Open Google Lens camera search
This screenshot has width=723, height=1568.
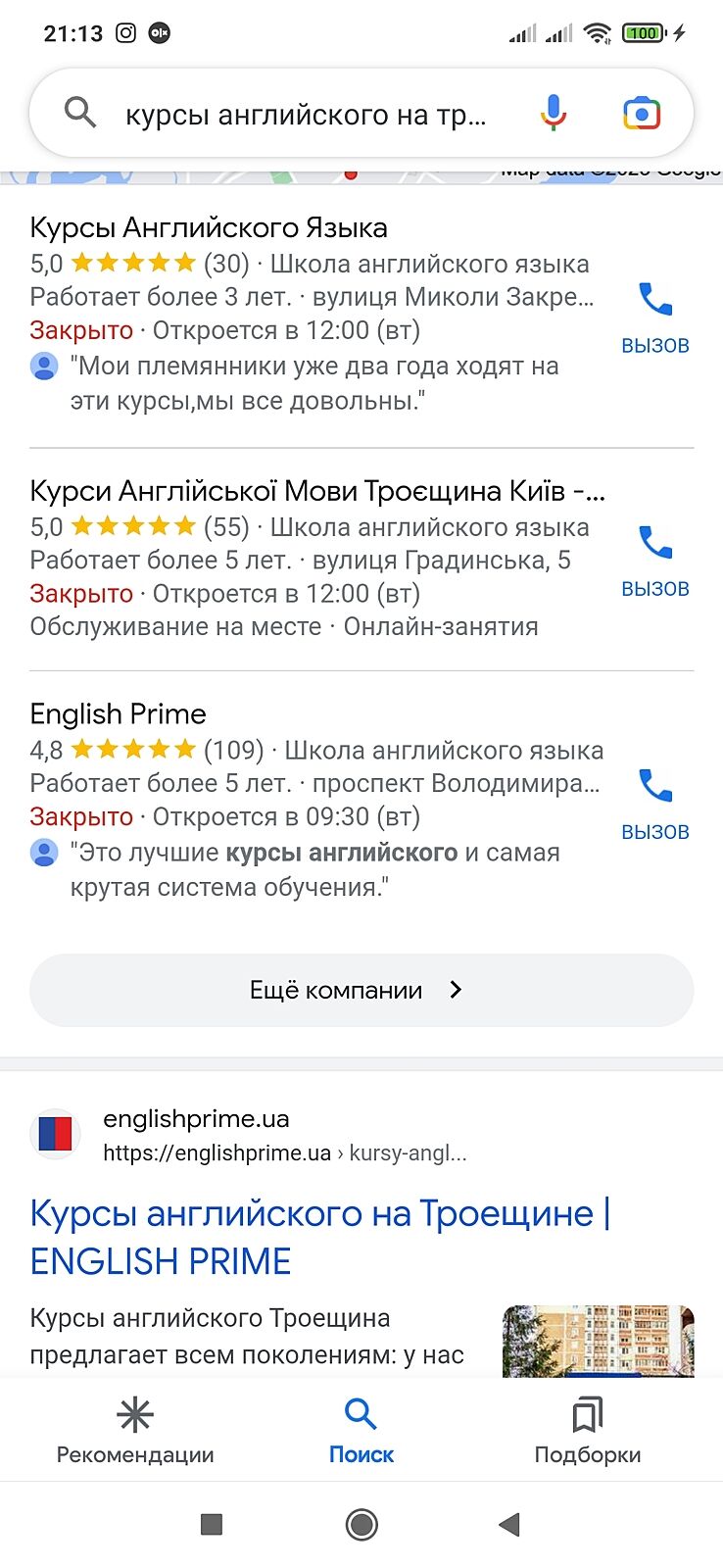coord(642,114)
